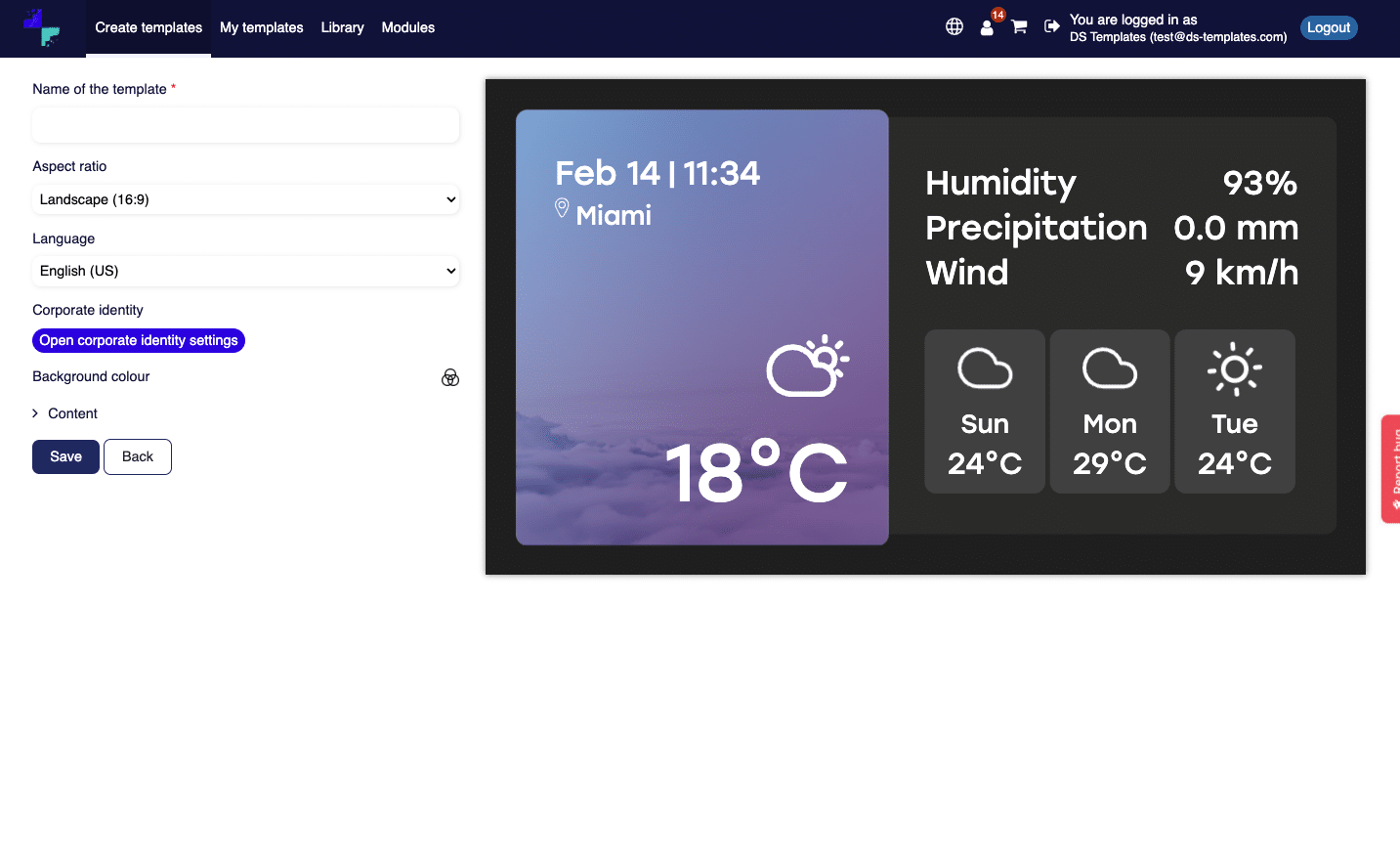This screenshot has width=1400, height=864.
Task: Open the Library menu item
Action: pyautogui.click(x=342, y=27)
